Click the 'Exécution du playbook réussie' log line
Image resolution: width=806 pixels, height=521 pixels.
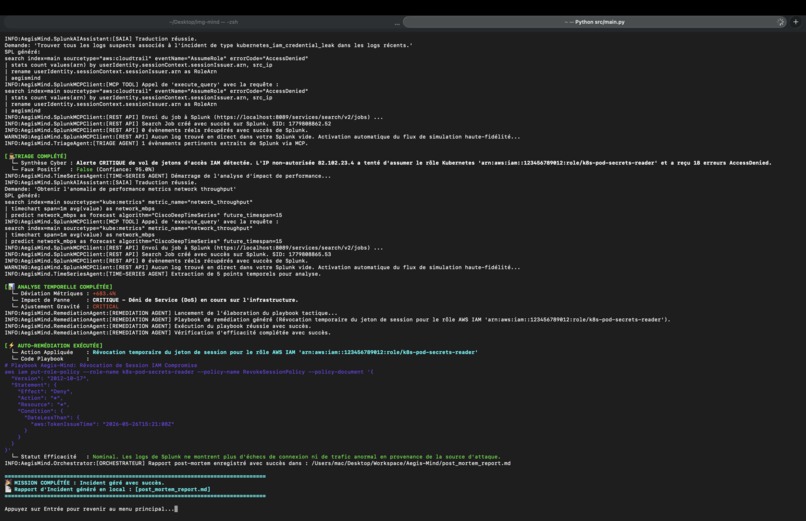point(158,326)
